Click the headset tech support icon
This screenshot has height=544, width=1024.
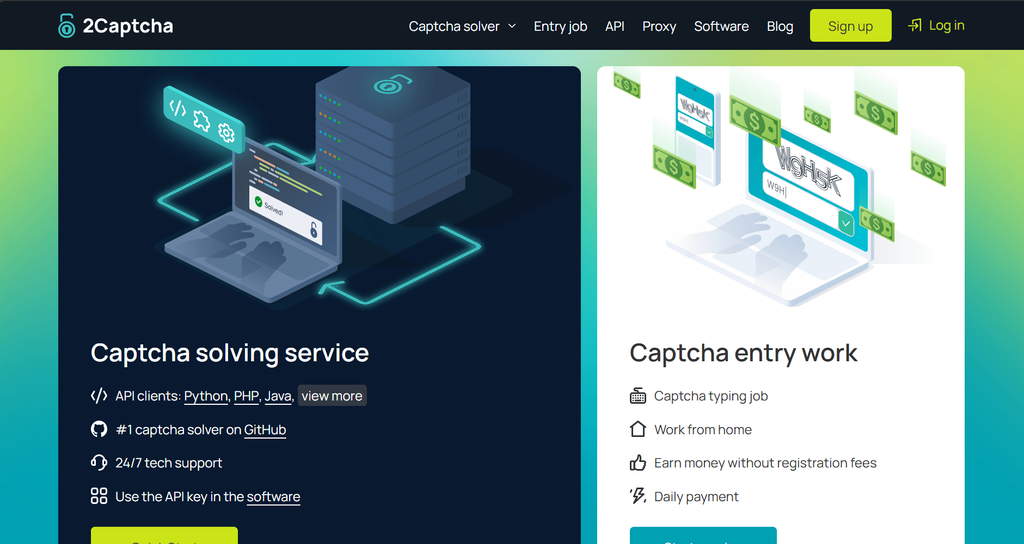99,463
